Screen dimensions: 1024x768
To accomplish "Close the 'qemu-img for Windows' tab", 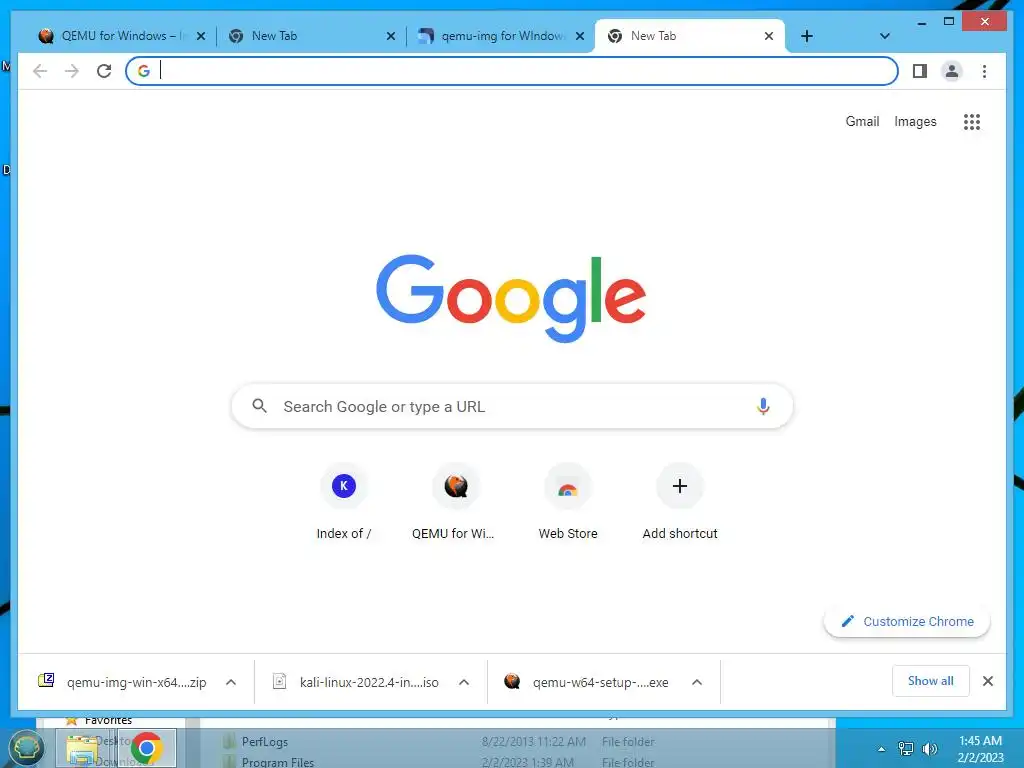I will pos(580,37).
